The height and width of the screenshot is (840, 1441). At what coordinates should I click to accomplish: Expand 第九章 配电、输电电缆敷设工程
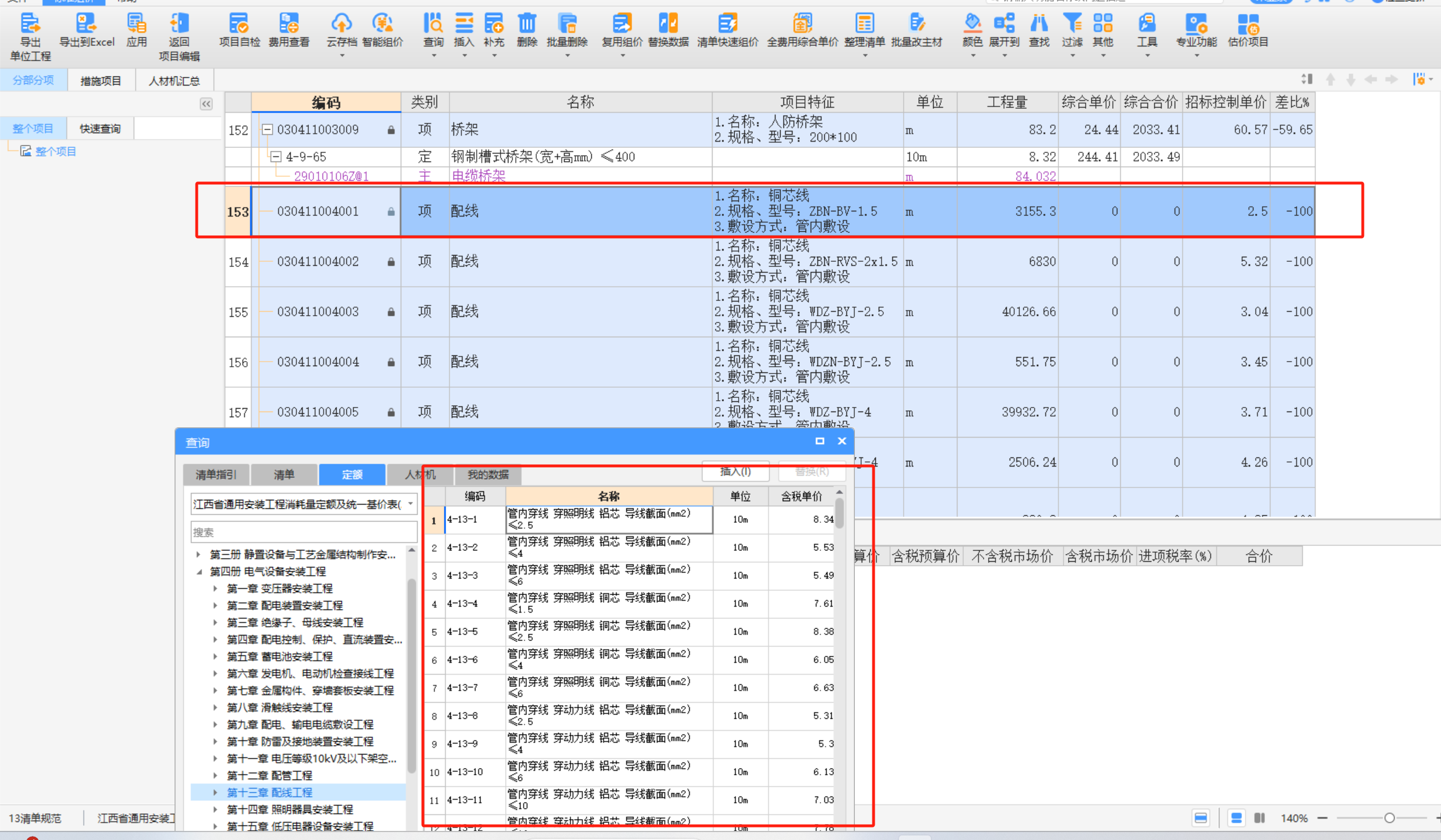point(215,724)
